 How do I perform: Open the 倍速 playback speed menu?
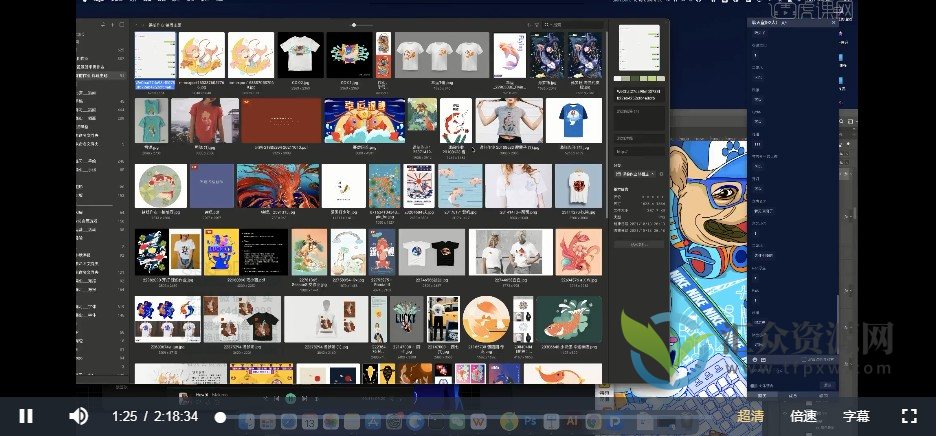pos(803,416)
